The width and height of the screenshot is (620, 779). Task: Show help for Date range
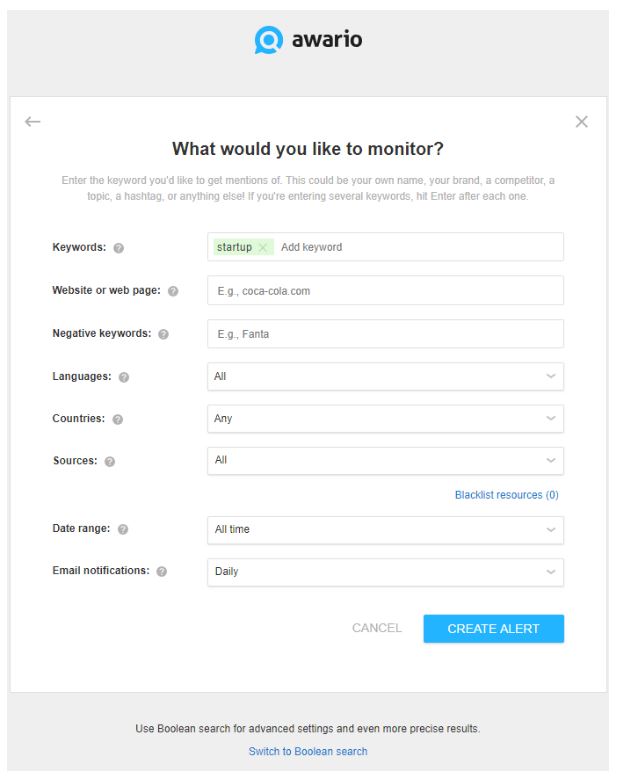(124, 529)
